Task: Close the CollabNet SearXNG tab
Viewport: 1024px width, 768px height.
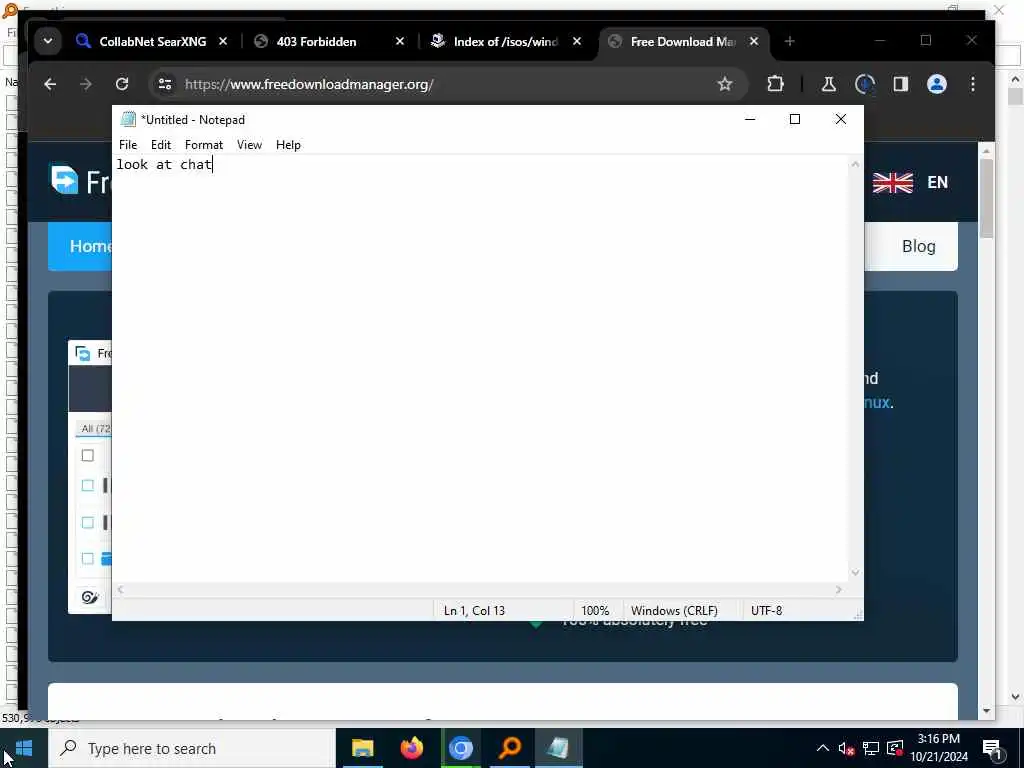Action: pyautogui.click(x=223, y=42)
